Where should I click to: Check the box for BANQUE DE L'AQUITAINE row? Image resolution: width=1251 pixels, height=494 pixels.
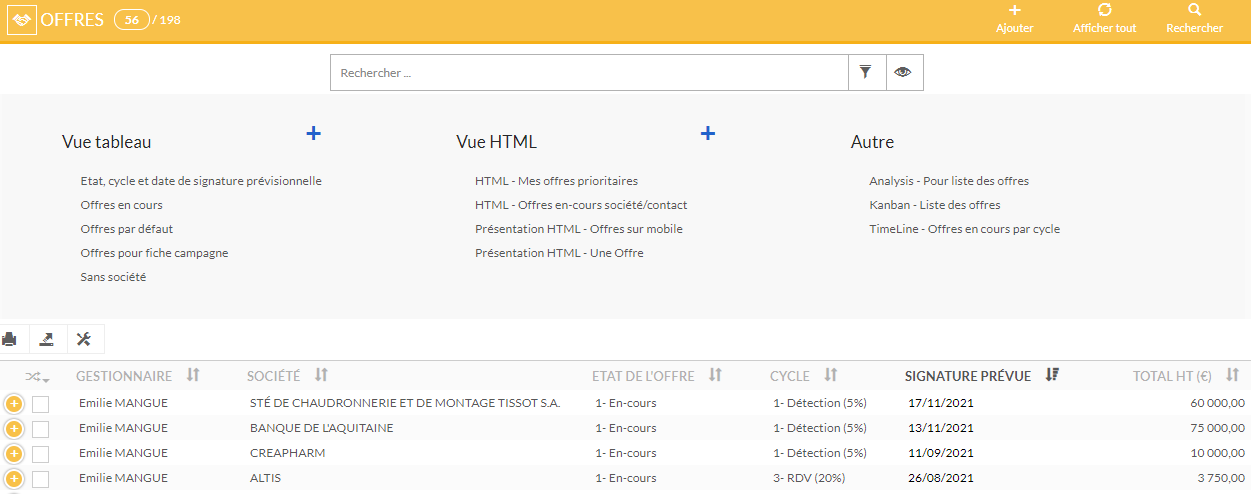41,428
